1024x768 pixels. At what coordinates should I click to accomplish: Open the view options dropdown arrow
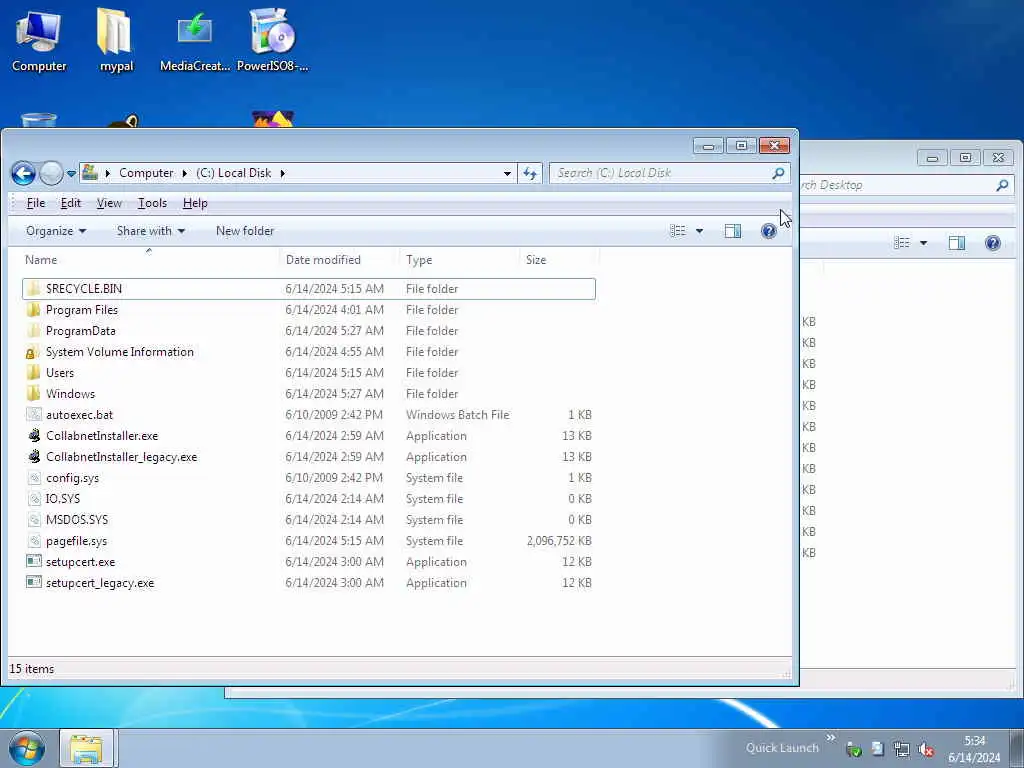coord(699,231)
